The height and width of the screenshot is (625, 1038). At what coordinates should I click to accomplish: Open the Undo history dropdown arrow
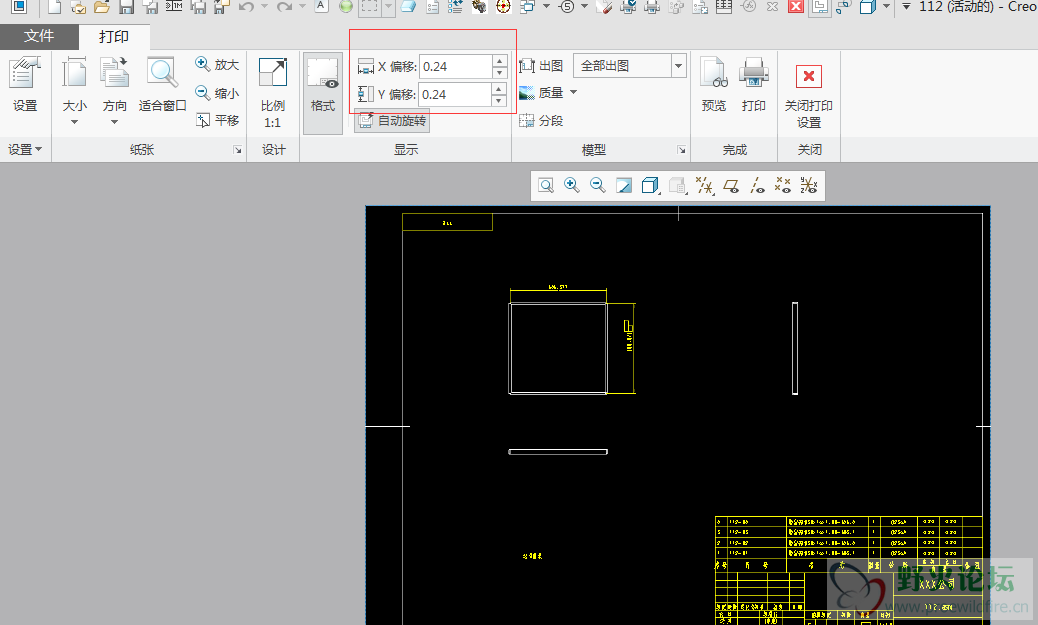point(264,7)
